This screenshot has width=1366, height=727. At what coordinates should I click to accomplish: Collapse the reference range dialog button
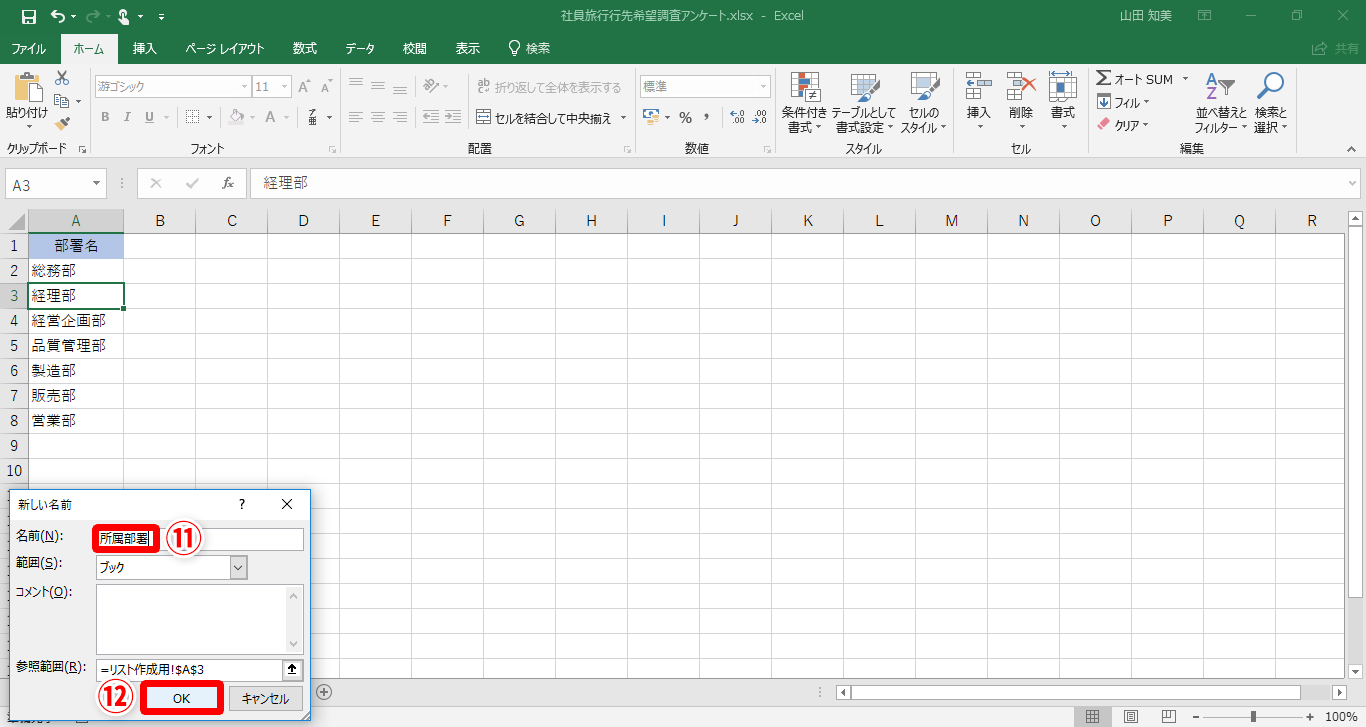tap(293, 670)
